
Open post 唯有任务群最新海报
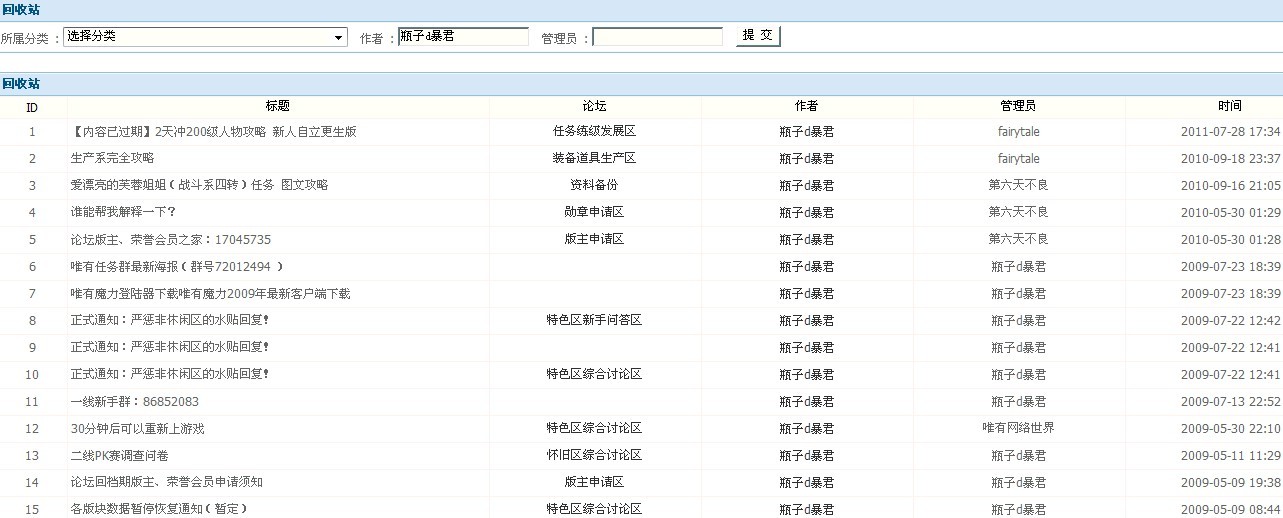(x=177, y=266)
